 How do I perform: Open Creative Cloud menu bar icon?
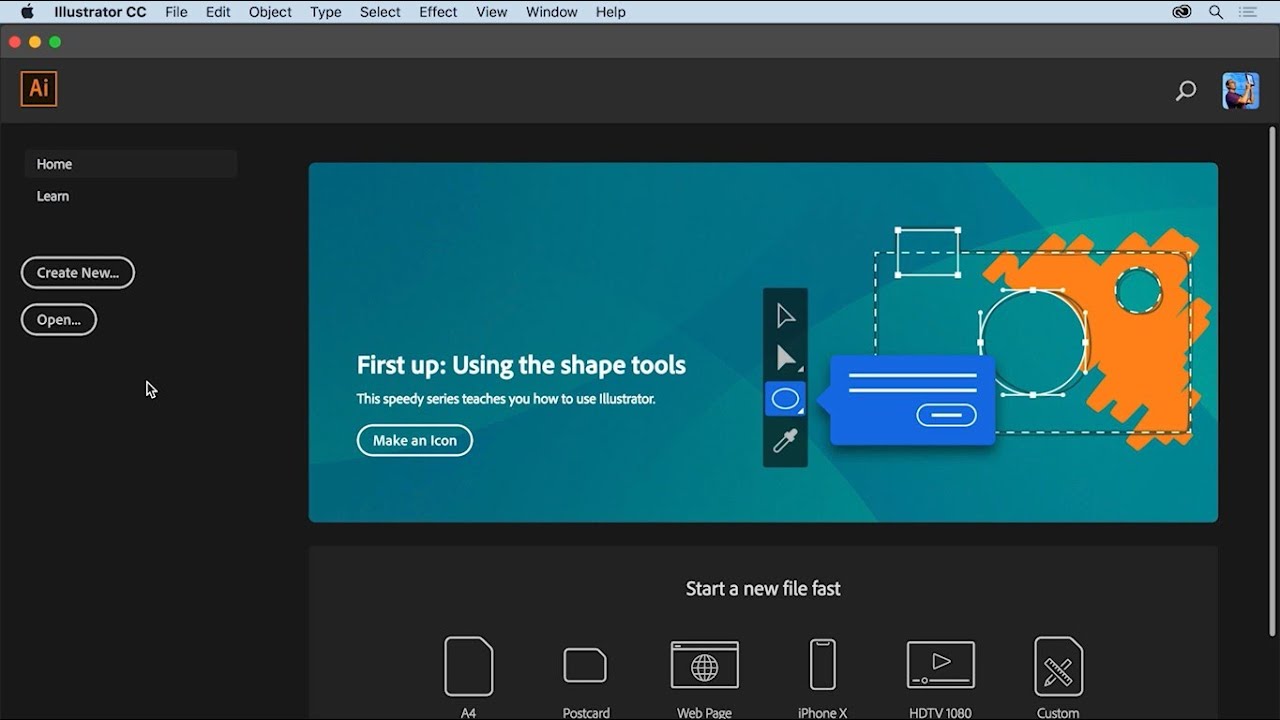(1182, 12)
